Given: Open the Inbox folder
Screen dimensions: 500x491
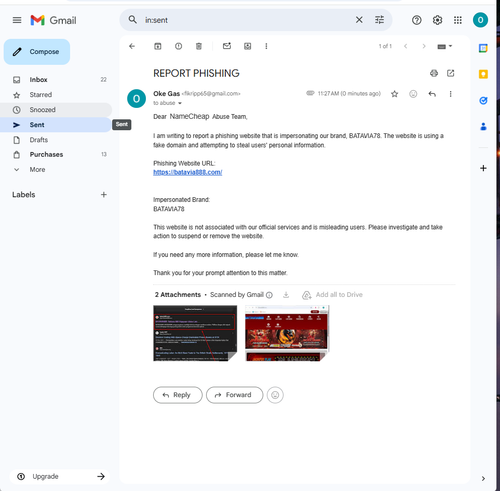Looking at the screenshot, I should (56, 80).
